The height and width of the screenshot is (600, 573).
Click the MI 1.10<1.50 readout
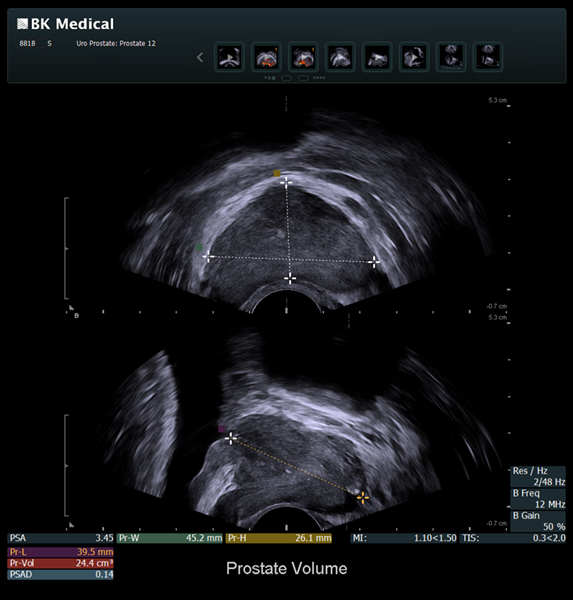404,538
